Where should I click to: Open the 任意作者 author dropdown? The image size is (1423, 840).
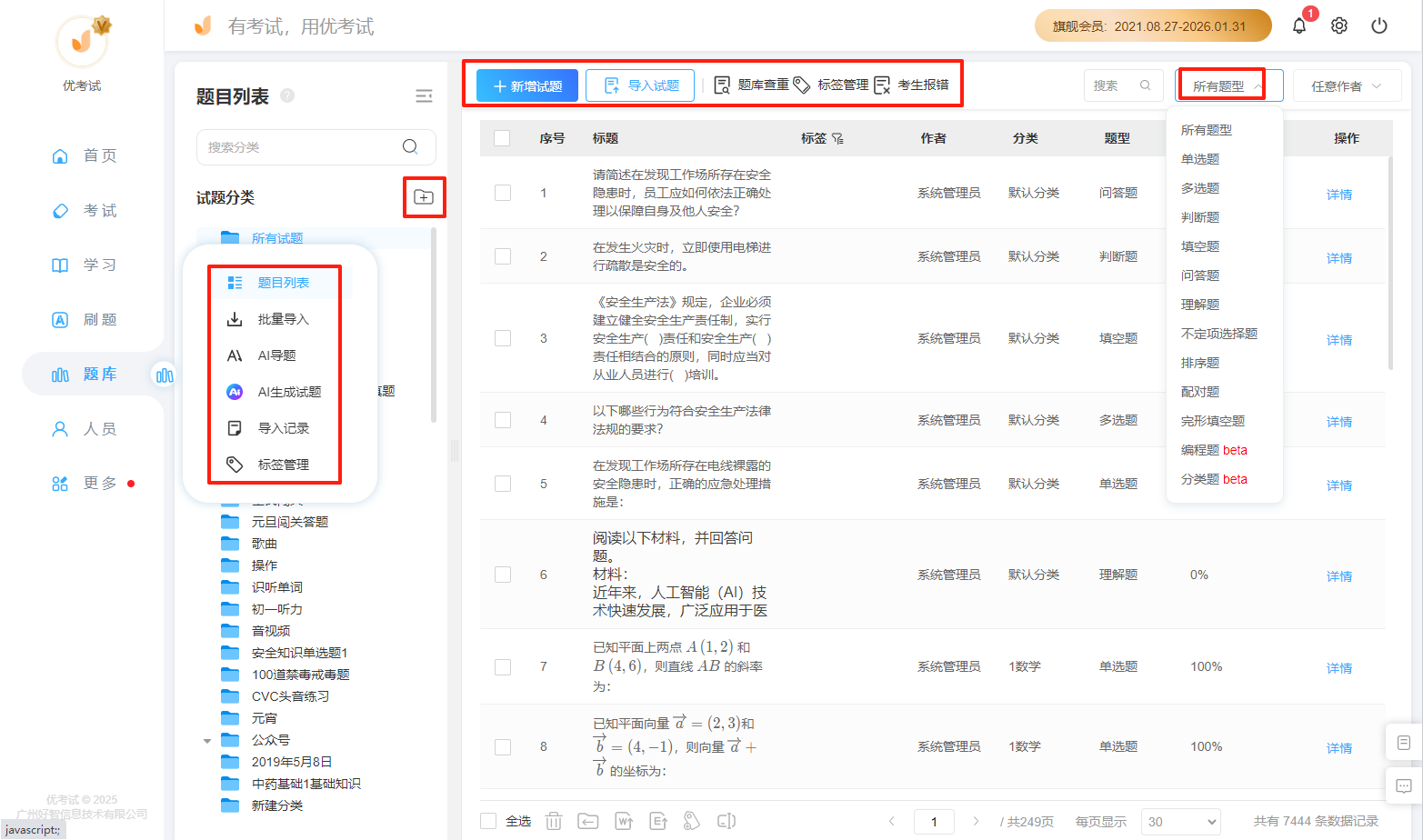[x=1347, y=85]
